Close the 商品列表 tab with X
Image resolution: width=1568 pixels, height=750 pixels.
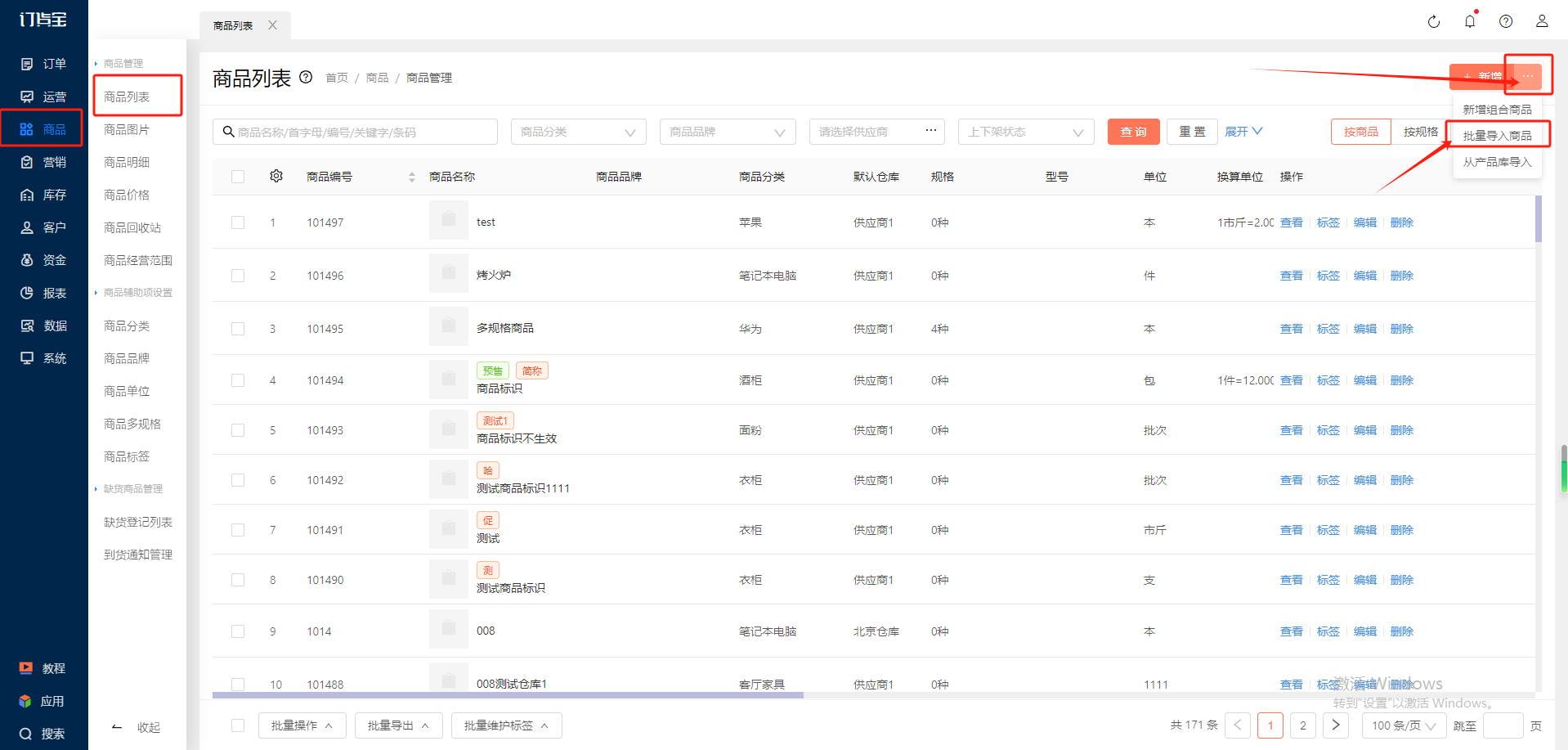pos(272,25)
